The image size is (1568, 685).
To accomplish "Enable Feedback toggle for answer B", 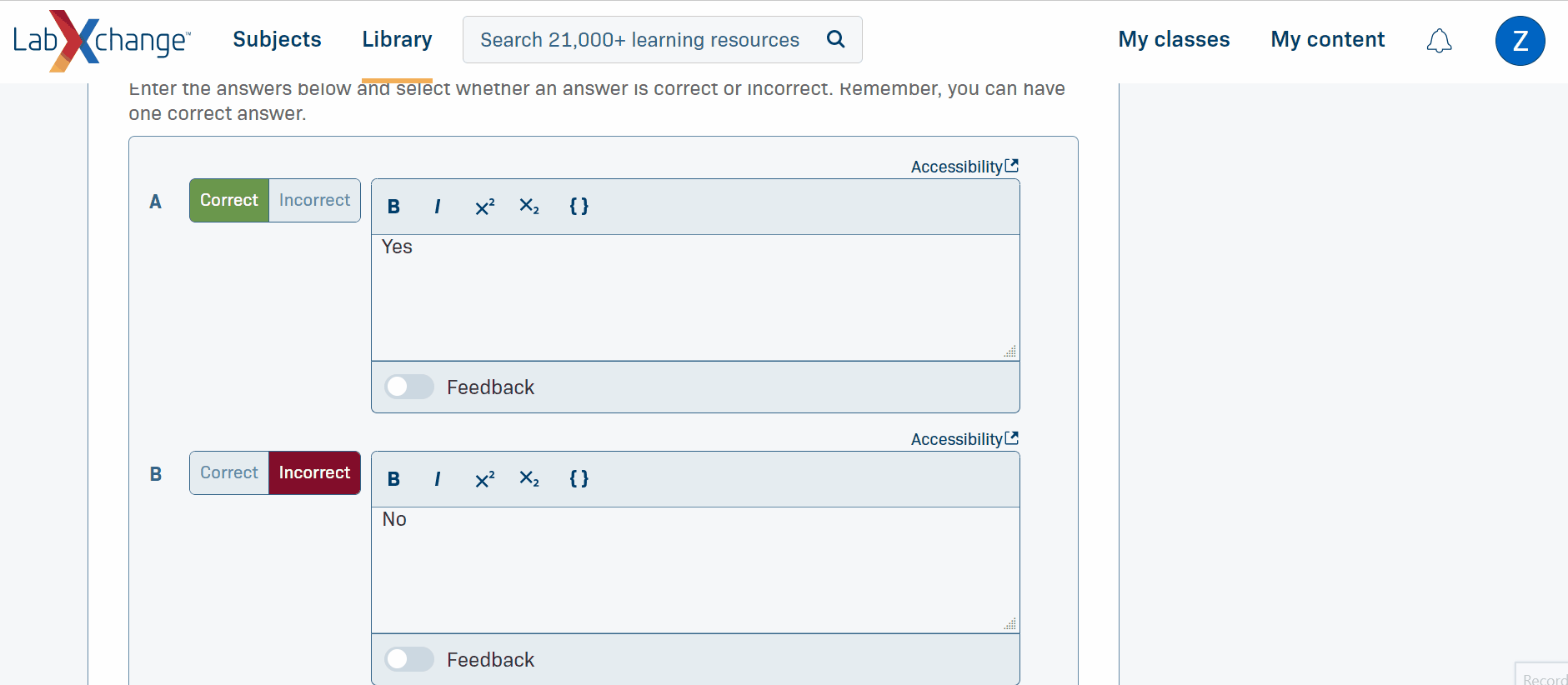I will (408, 659).
